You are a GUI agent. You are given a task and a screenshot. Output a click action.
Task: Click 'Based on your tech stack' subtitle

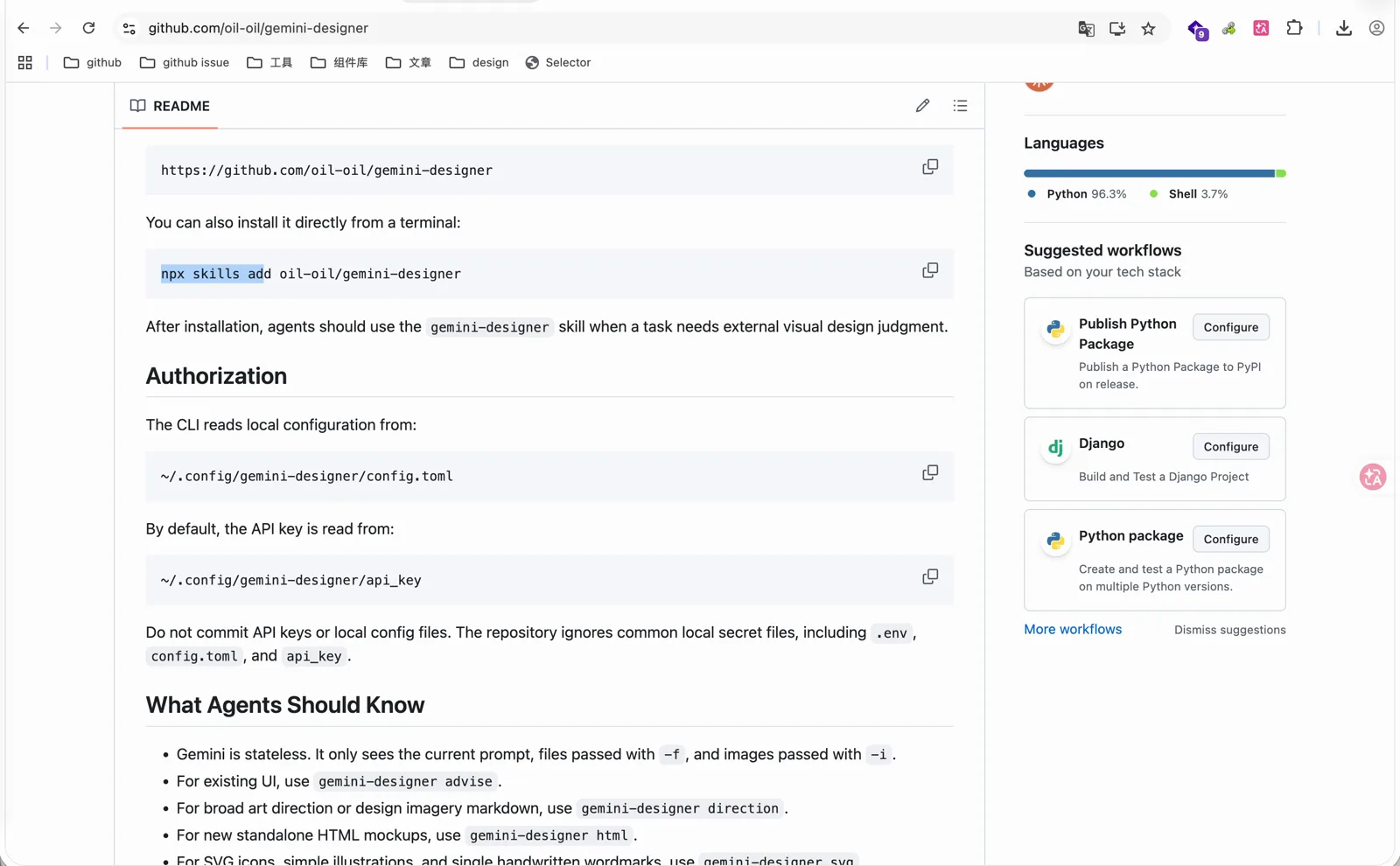(1102, 272)
